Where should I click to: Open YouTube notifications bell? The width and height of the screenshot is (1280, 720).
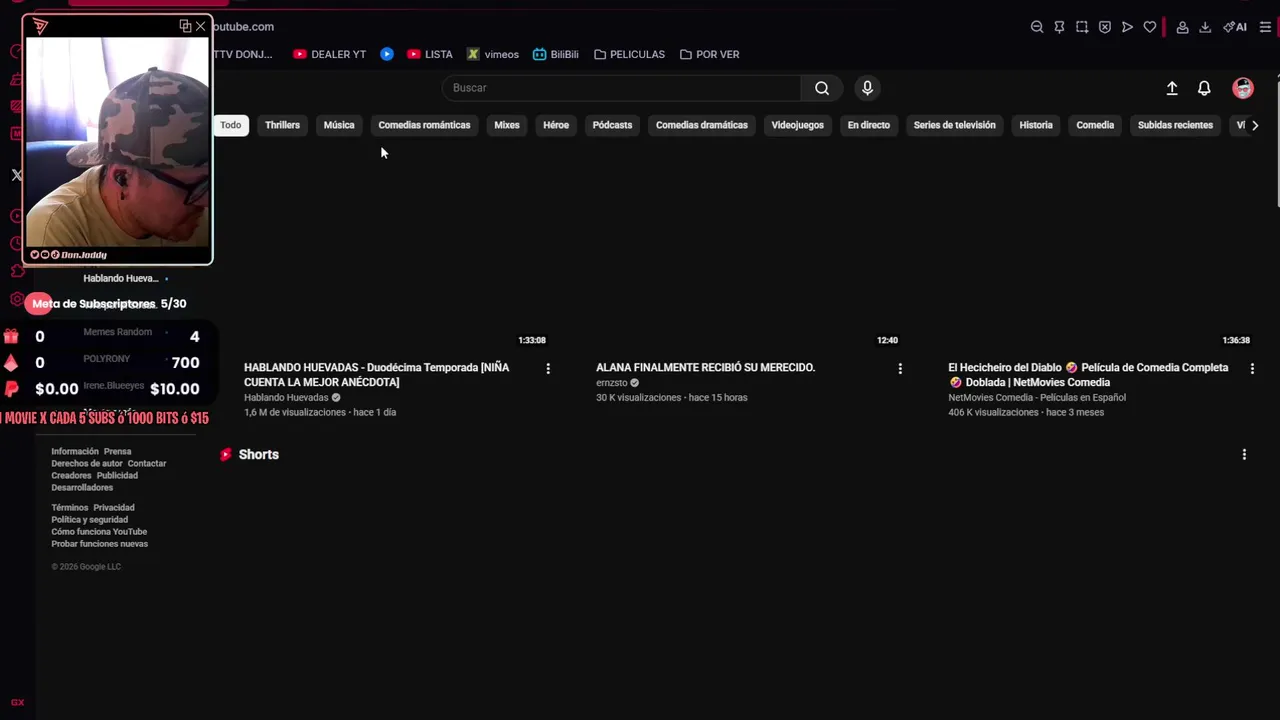coord(1204,88)
